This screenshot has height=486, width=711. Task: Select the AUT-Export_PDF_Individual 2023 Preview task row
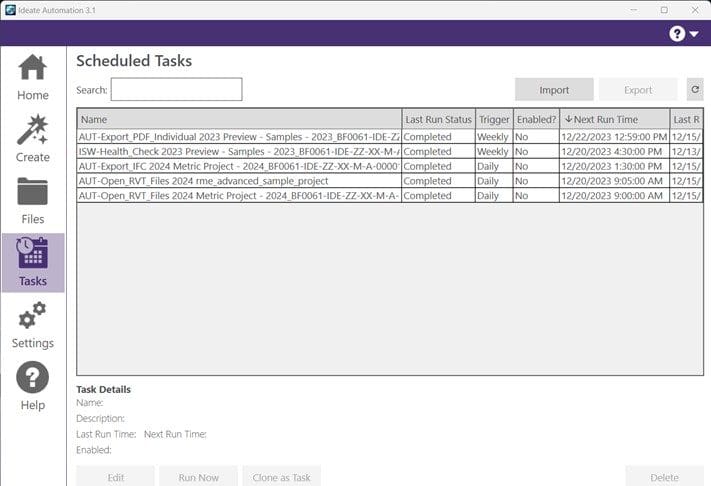tap(239, 136)
